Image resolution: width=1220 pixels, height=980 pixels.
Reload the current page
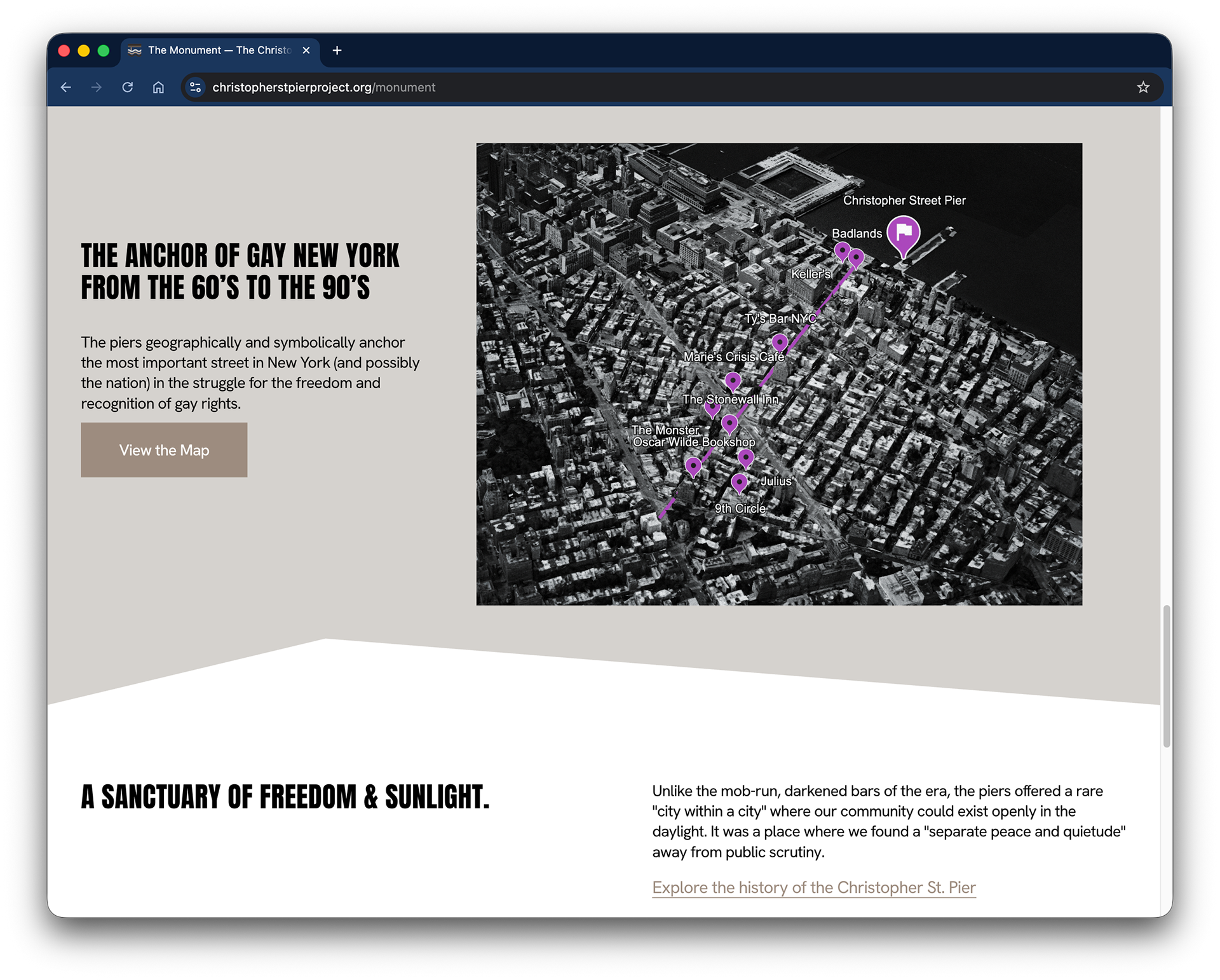pos(128,87)
